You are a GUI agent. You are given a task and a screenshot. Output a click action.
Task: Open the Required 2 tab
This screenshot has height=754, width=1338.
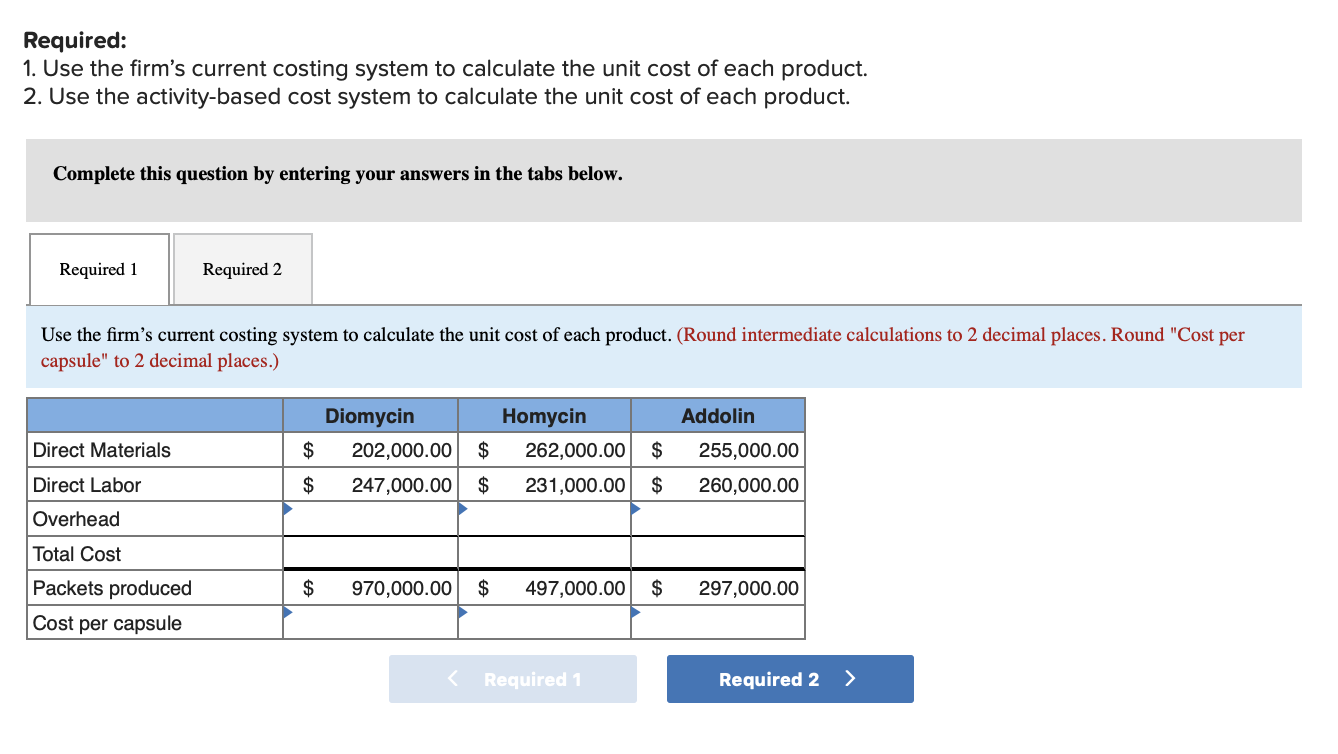(x=243, y=269)
